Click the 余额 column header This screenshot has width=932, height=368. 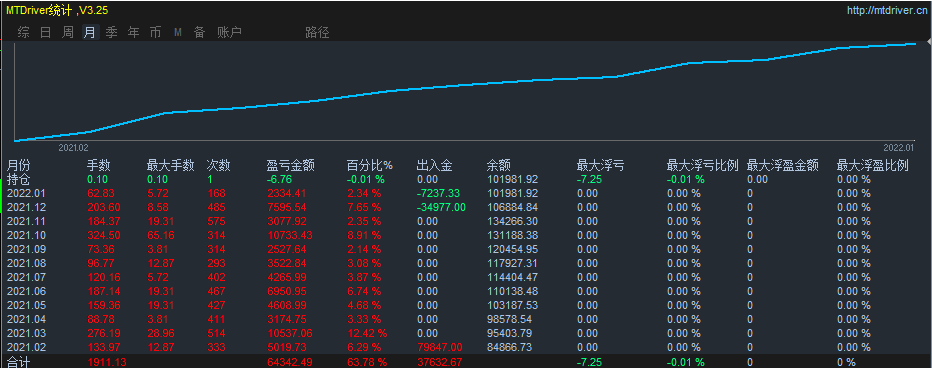click(x=498, y=166)
